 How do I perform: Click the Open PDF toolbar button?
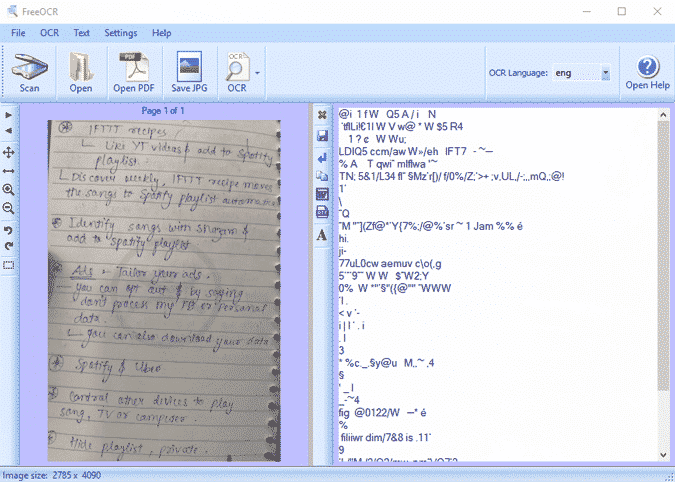(134, 72)
